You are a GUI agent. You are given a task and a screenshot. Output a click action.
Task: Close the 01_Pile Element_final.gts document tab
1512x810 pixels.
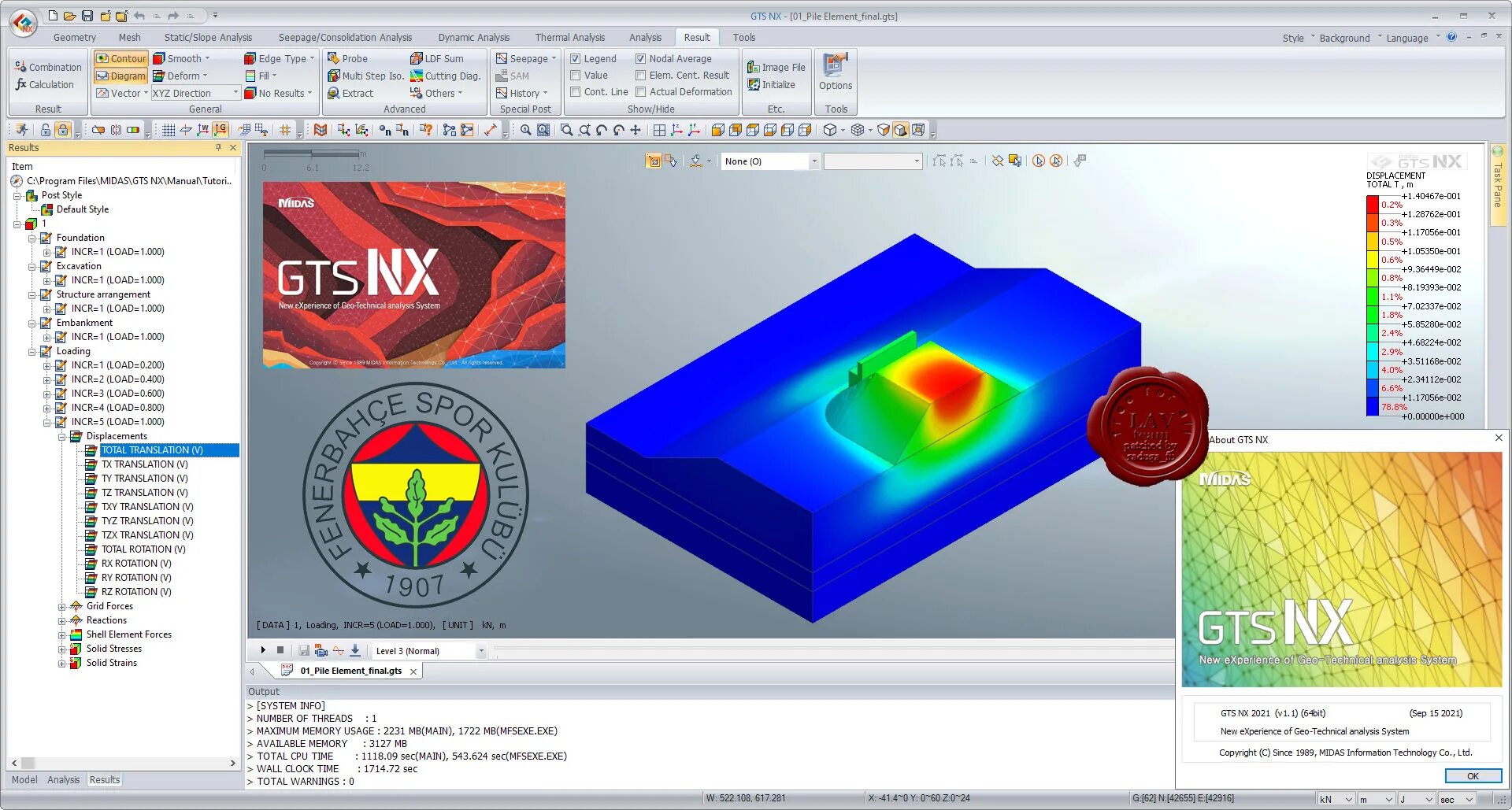(413, 671)
